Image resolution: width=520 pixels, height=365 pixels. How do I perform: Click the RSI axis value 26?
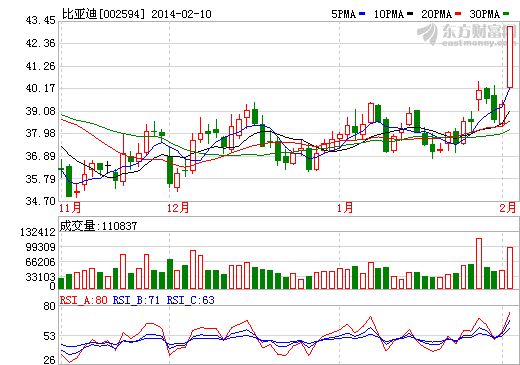(50, 360)
